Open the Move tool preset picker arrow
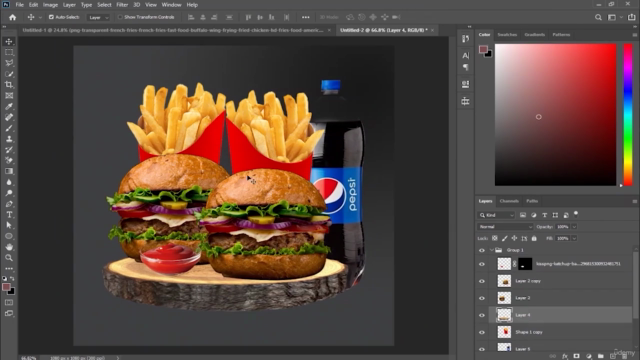This screenshot has width=640, height=360. pyautogui.click(x=40, y=18)
